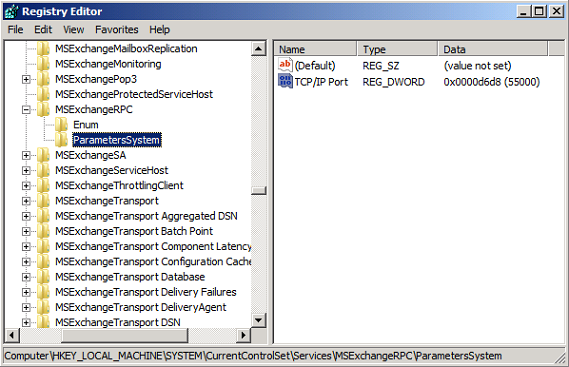Image resolution: width=569 pixels, height=367 pixels.
Task: Click the MSExchangeTransport Aggregated DSN folder icon
Action: click(x=43, y=216)
